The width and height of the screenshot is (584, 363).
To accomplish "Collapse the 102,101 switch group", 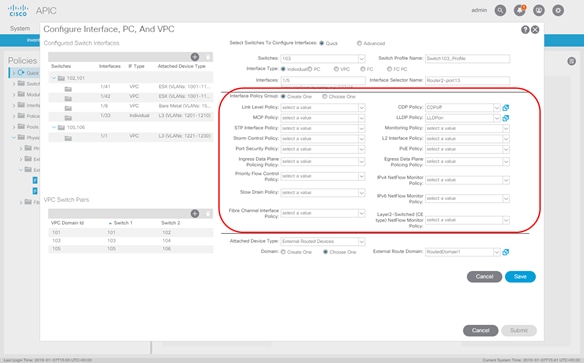I will pos(54,78).
